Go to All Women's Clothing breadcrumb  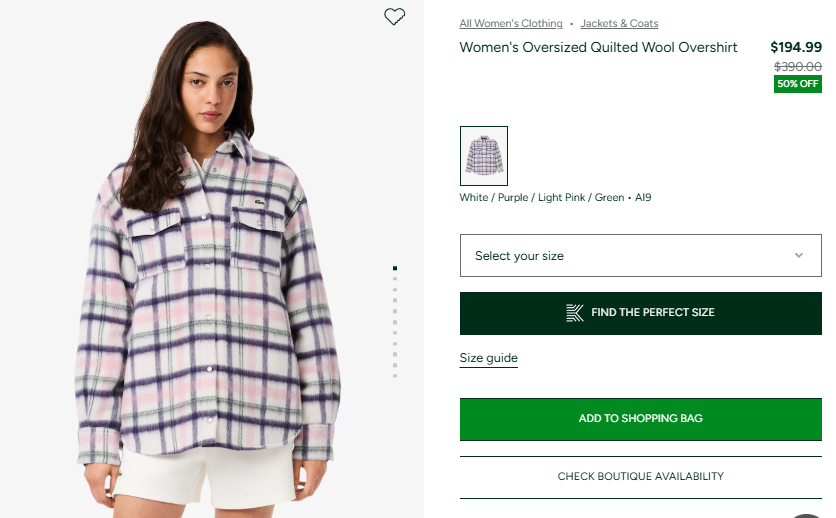pyautogui.click(x=511, y=23)
